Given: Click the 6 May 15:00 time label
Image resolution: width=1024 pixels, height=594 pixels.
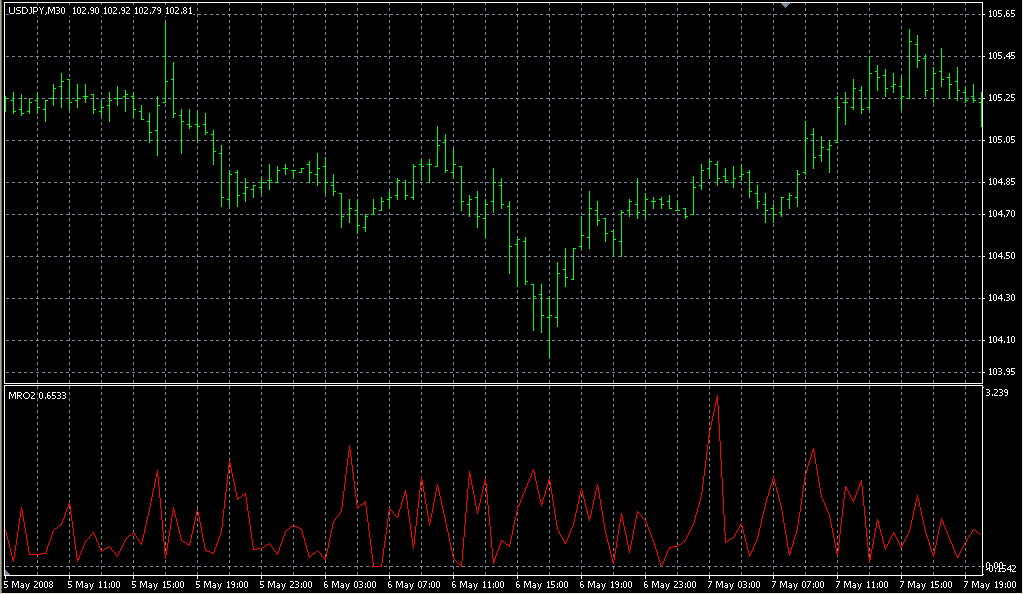Looking at the screenshot, I should point(542,585).
